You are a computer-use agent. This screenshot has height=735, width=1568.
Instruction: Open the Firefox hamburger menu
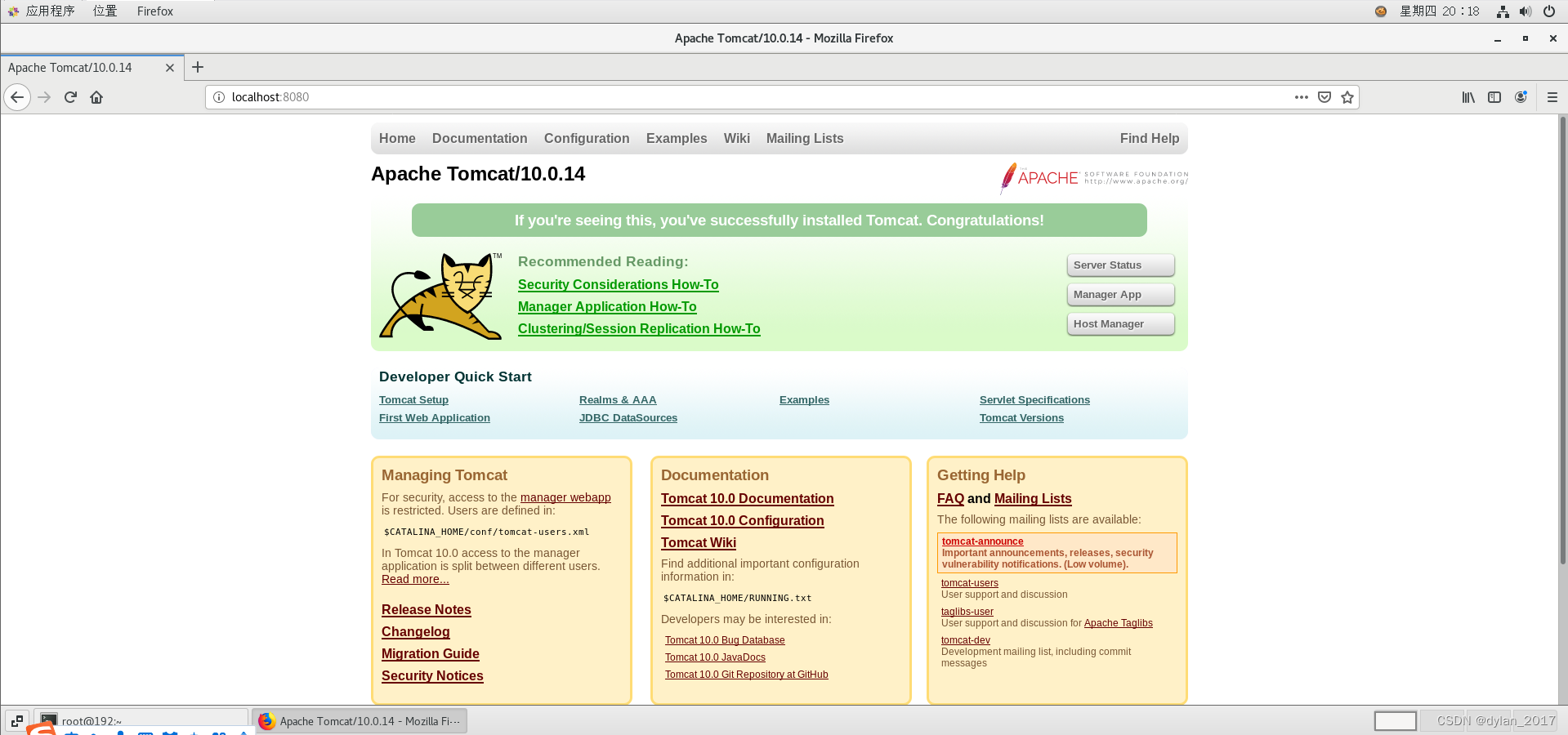click(x=1552, y=97)
